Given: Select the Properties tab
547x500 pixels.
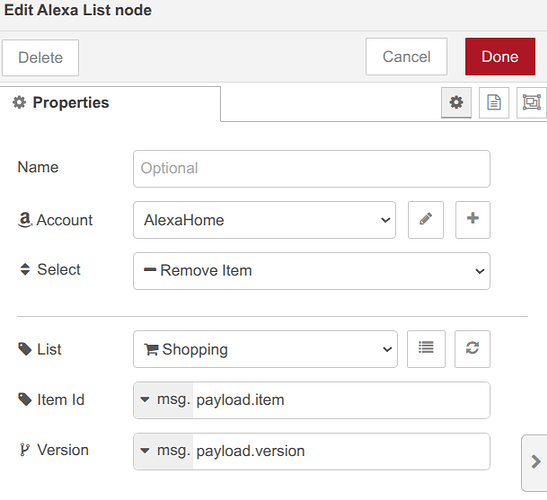Looking at the screenshot, I should pos(110,103).
